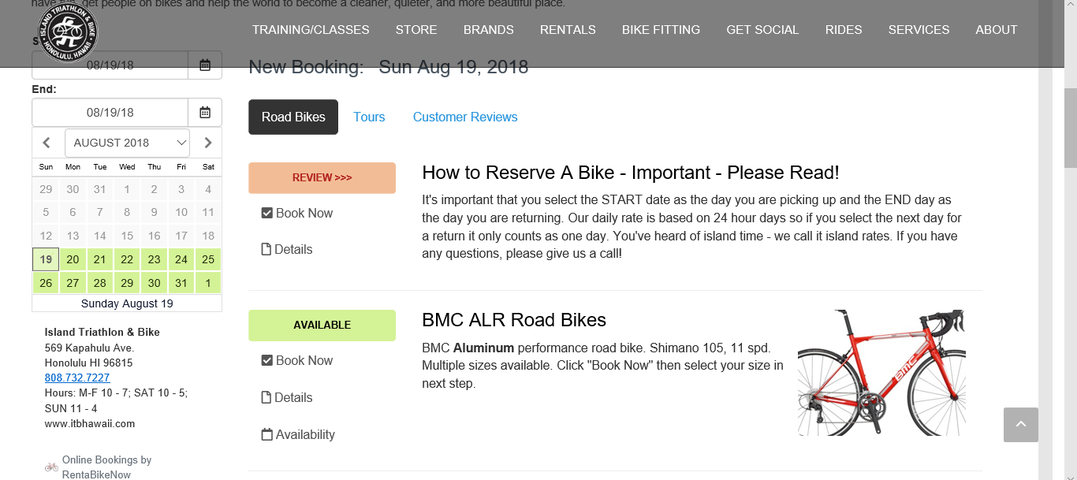Click the BMC road bike image
Image resolution: width=1077 pixels, height=480 pixels.
(882, 372)
